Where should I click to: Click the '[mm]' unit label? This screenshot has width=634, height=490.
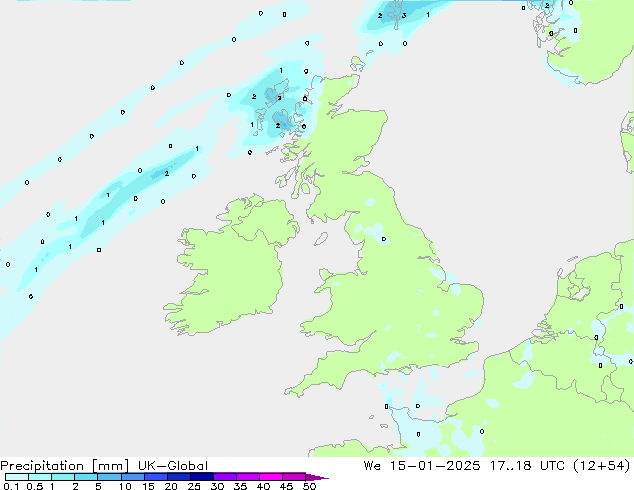[x=110, y=466]
